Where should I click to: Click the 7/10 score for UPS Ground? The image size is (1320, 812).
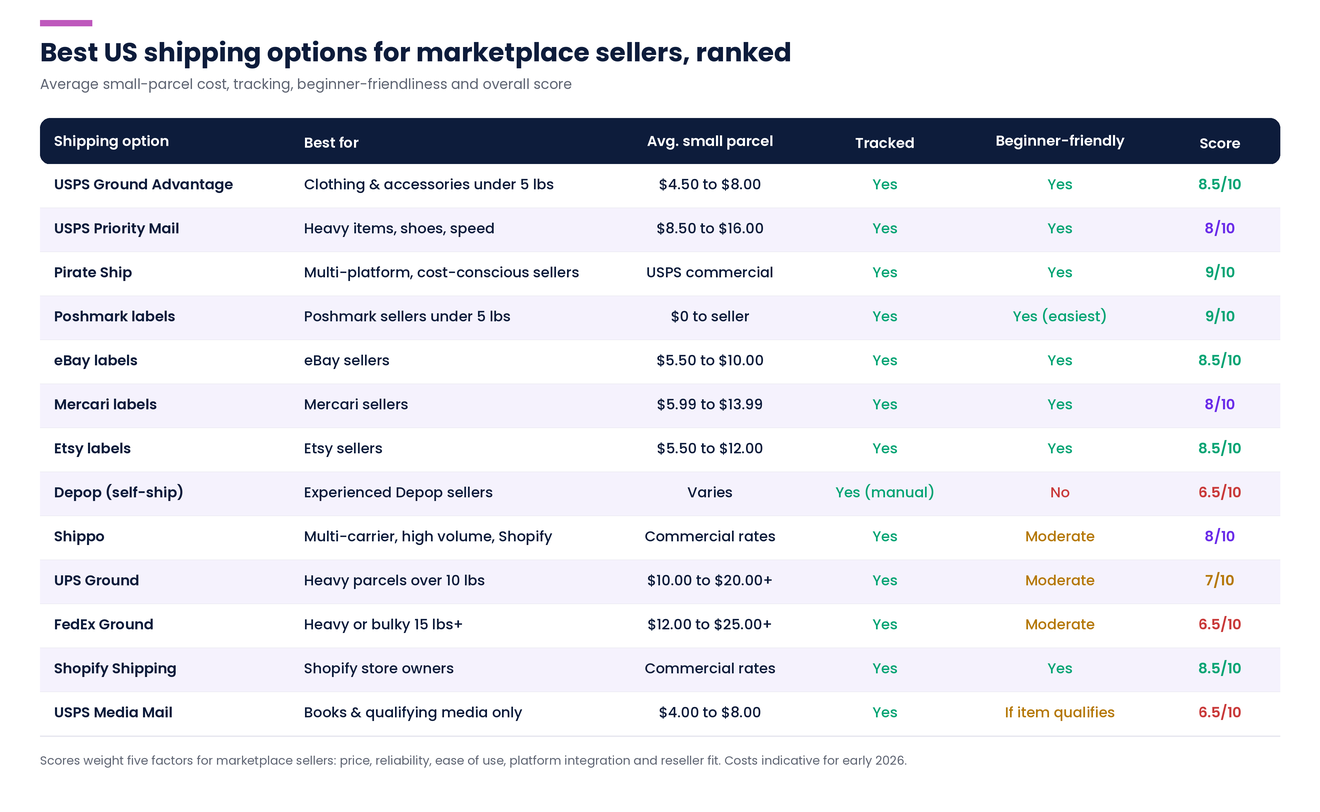[x=1220, y=580]
